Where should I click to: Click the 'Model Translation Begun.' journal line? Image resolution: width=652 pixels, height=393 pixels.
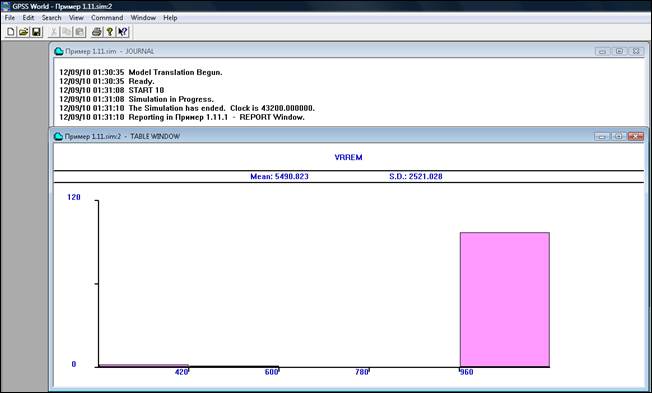pyautogui.click(x=141, y=72)
